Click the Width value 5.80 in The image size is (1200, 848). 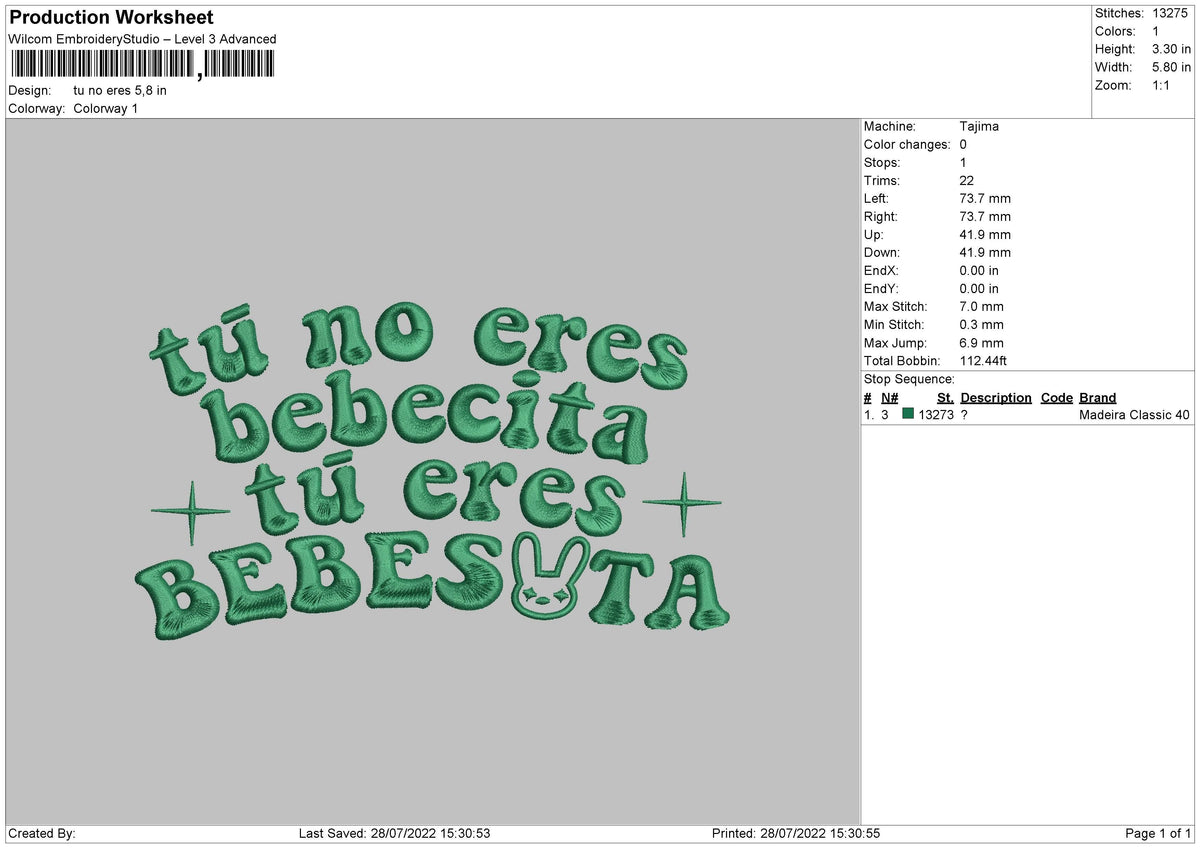tap(1171, 67)
